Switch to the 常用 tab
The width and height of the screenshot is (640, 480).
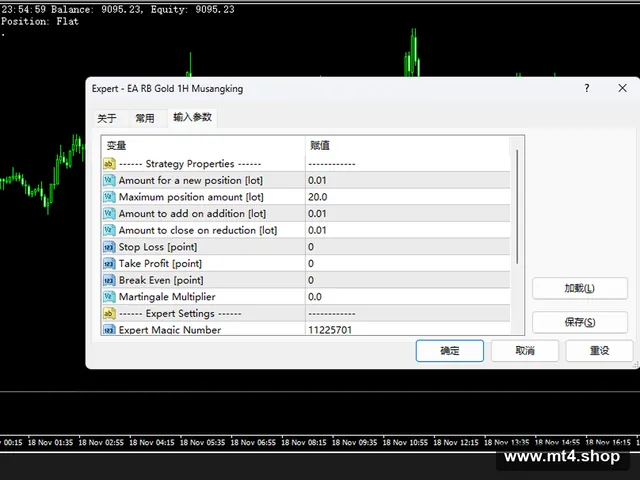(x=145, y=118)
